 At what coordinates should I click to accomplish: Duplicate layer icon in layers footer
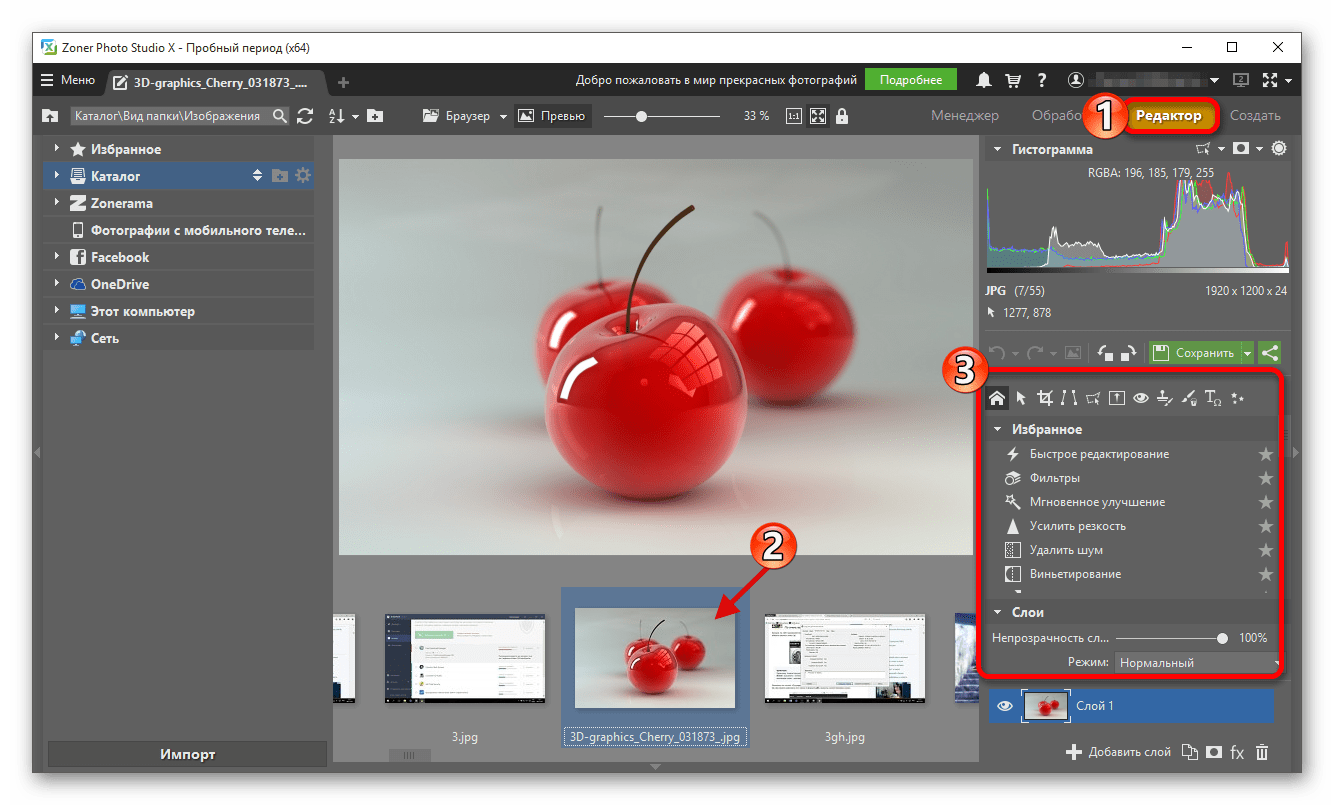[1190, 752]
